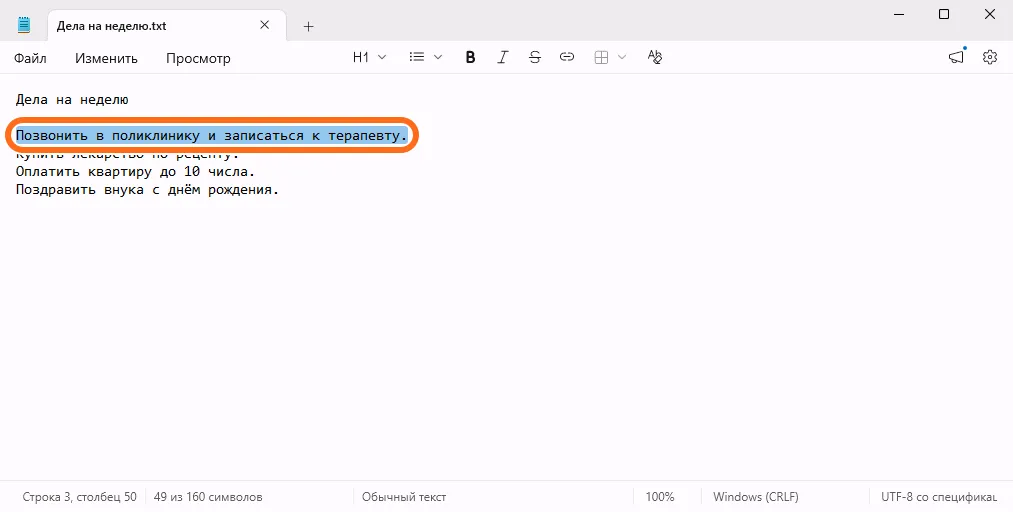Open the Изменить menu
Image resolution: width=1013 pixels, height=512 pixels.
(x=107, y=58)
